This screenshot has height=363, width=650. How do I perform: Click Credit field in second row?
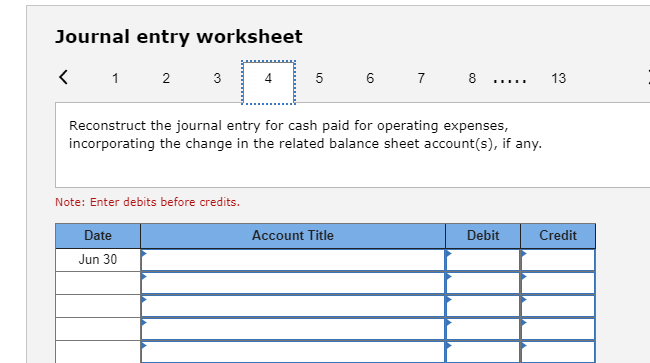[558, 283]
